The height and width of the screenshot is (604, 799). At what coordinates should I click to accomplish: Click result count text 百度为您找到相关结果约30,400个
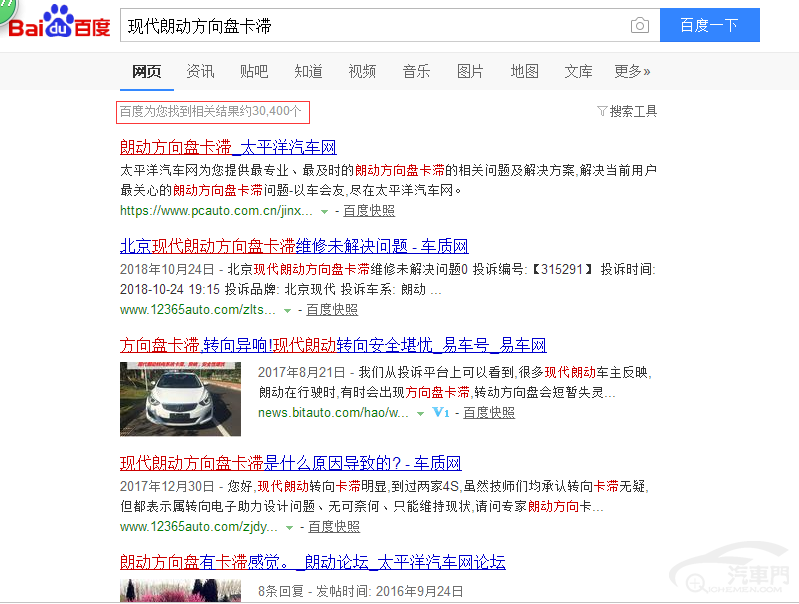(210, 111)
